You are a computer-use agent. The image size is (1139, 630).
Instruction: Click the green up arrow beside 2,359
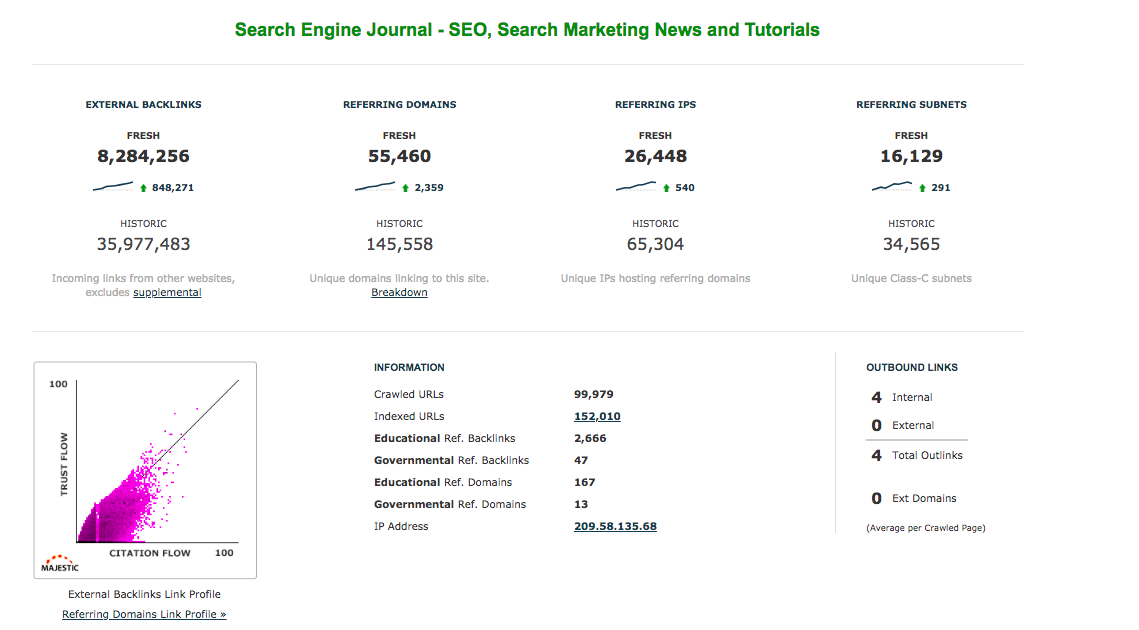pyautogui.click(x=405, y=187)
